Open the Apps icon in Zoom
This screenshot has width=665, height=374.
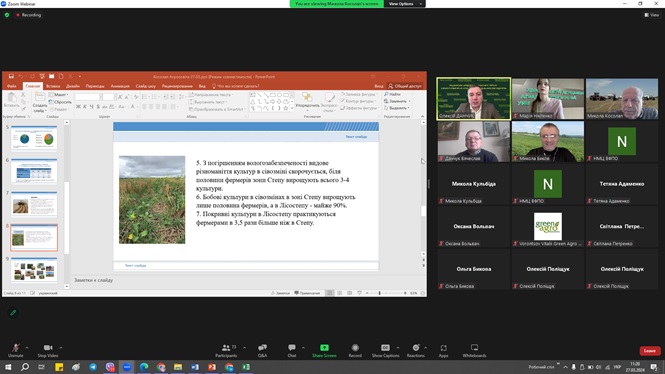pos(443,351)
